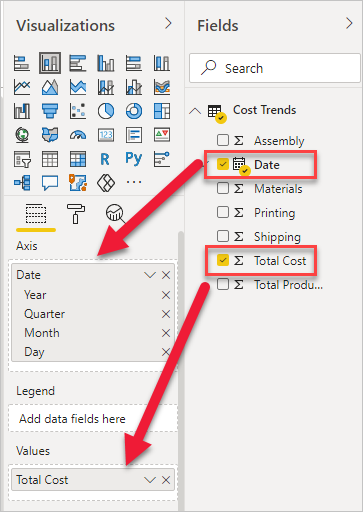The height and width of the screenshot is (512, 363).
Task: Collapse the Fields pane
Action: coord(349,24)
